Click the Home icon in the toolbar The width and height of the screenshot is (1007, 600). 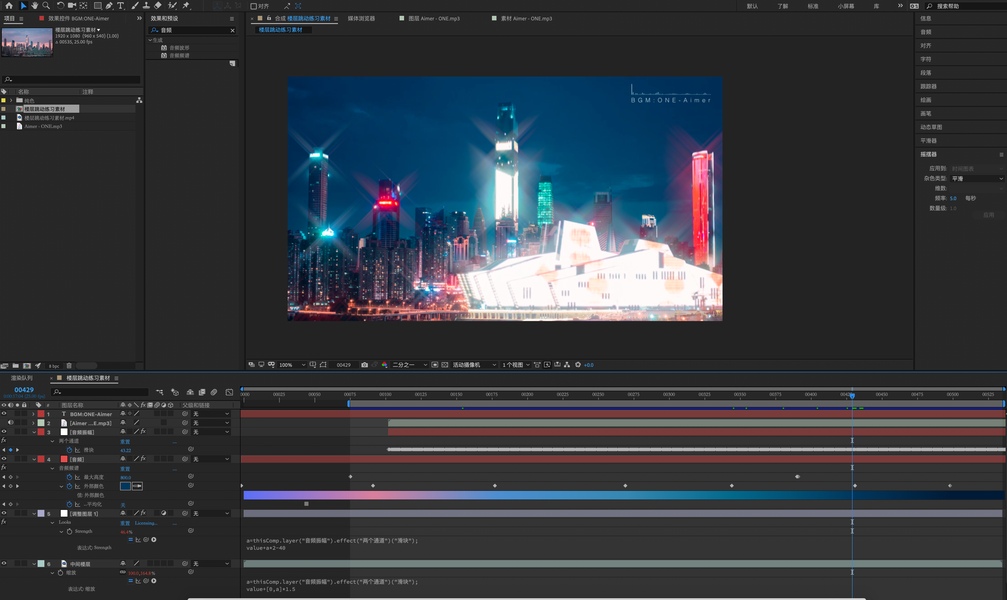(x=9, y=6)
